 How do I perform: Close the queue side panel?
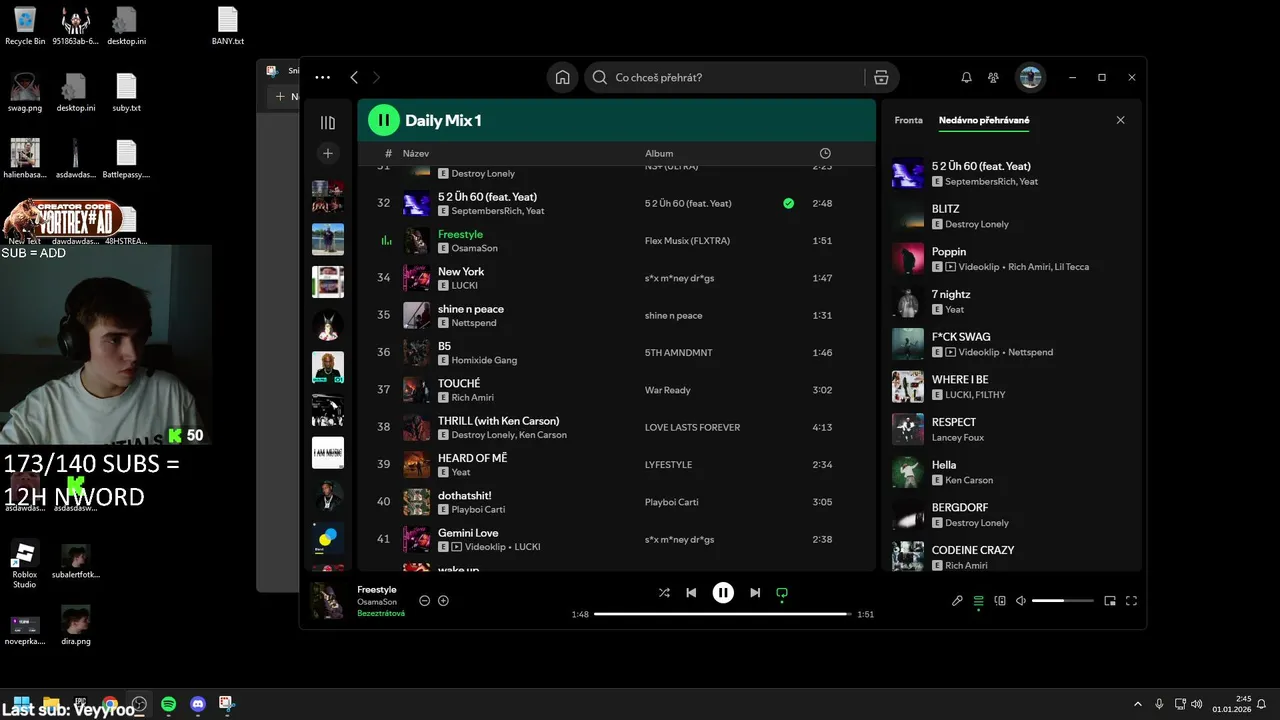pyautogui.click(x=1120, y=120)
